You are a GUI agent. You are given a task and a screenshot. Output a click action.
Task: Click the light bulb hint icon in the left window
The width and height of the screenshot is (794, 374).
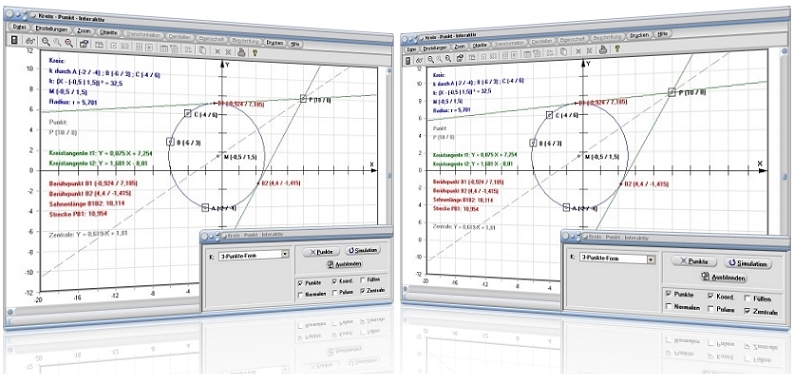[255, 52]
